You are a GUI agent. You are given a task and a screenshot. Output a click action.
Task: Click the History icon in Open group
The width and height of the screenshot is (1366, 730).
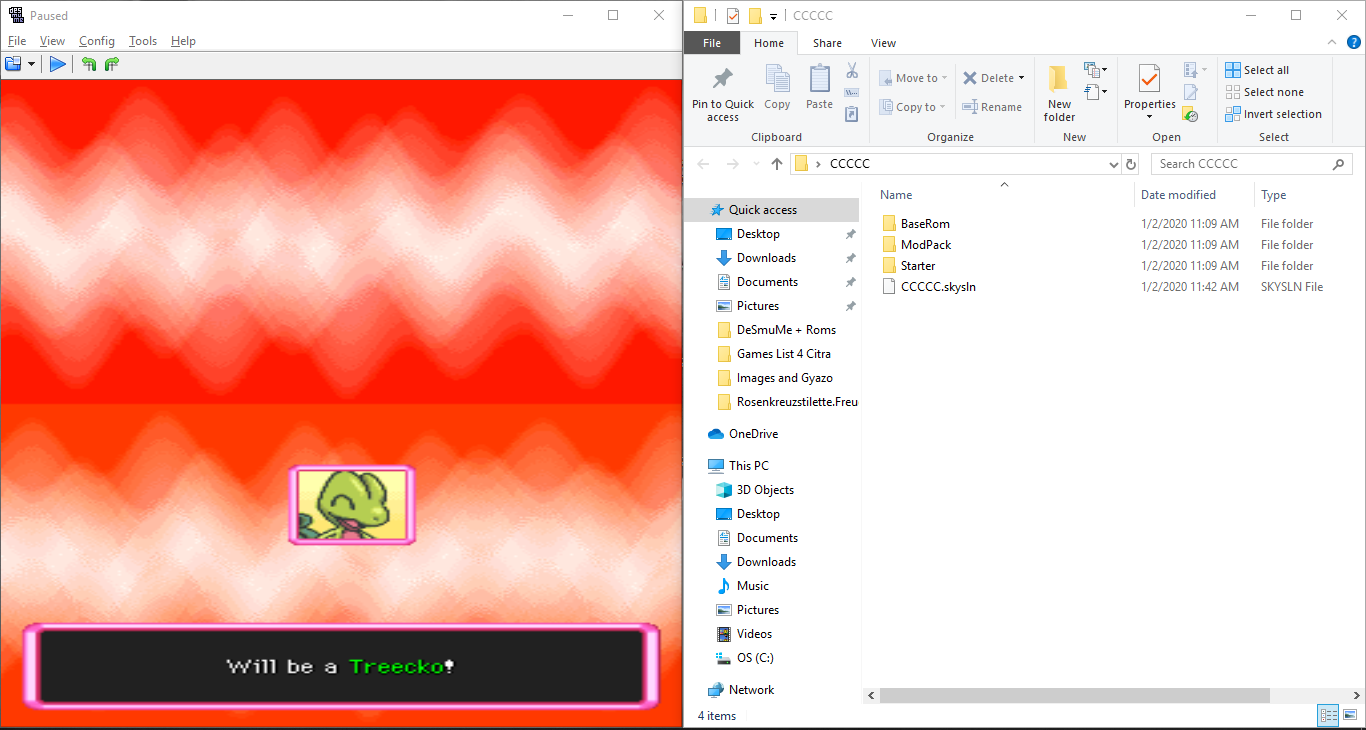(1190, 114)
